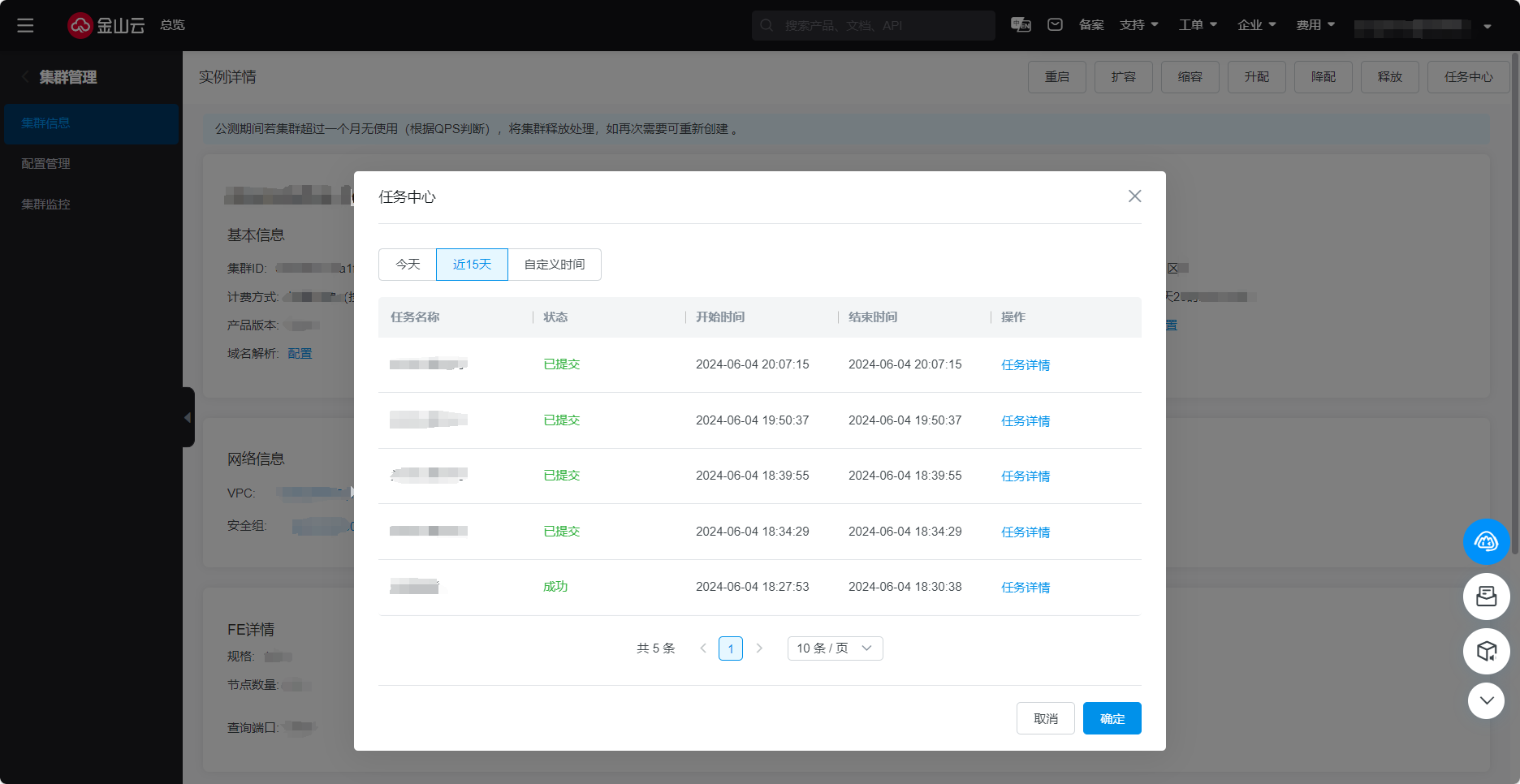Expand the 支持 dropdown menu
This screenshot has width=1520, height=784.
pyautogui.click(x=1138, y=25)
